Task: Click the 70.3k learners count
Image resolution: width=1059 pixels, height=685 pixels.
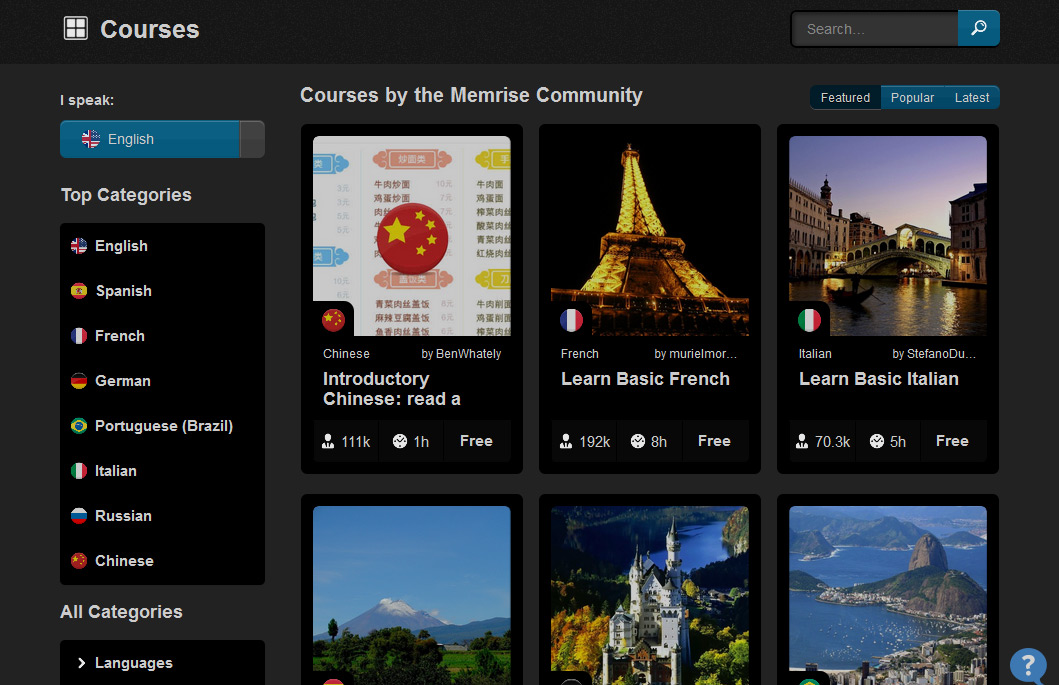Action: (832, 442)
